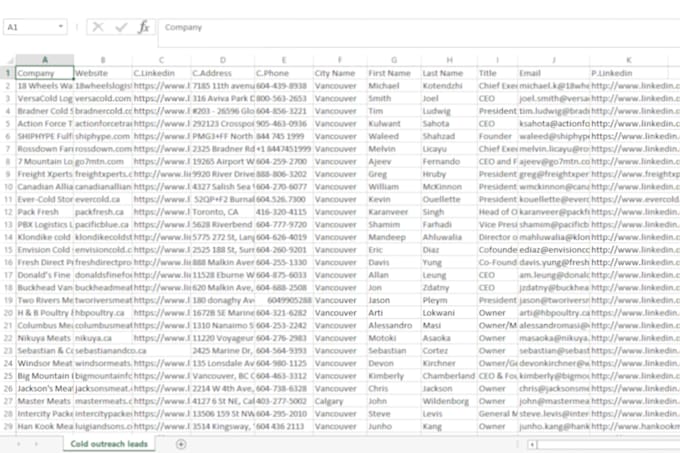Image resolution: width=680 pixels, height=453 pixels.
Task: Select column B header
Action: (103, 60)
